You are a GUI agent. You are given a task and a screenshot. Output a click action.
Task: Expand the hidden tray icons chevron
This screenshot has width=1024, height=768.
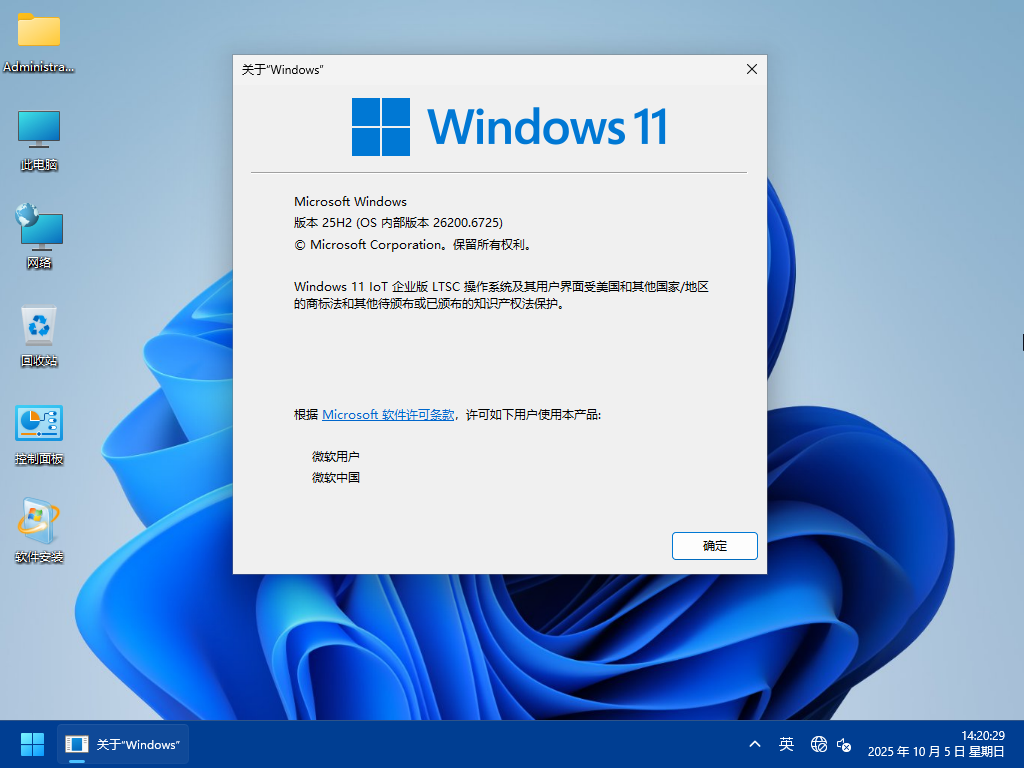point(755,744)
